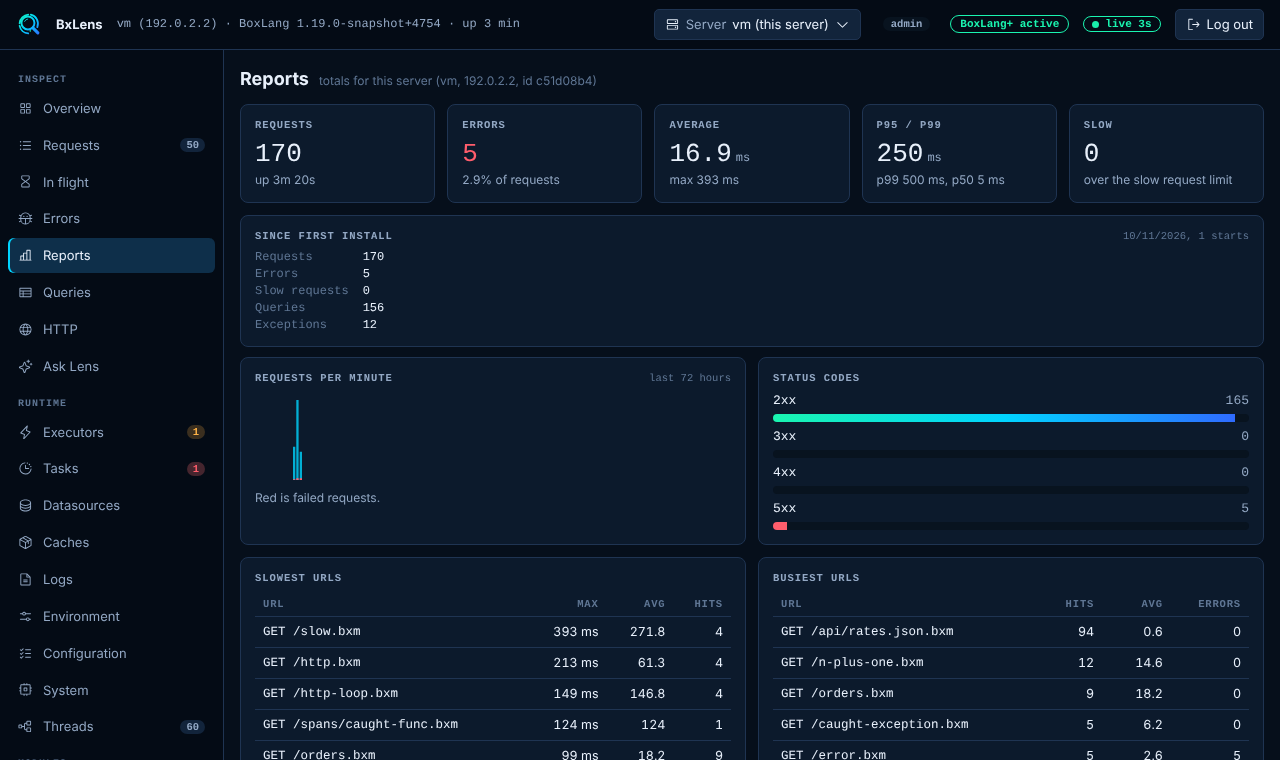Image resolution: width=1280 pixels, height=760 pixels.
Task: Click the Exceptions value 12
Action: coord(370,324)
